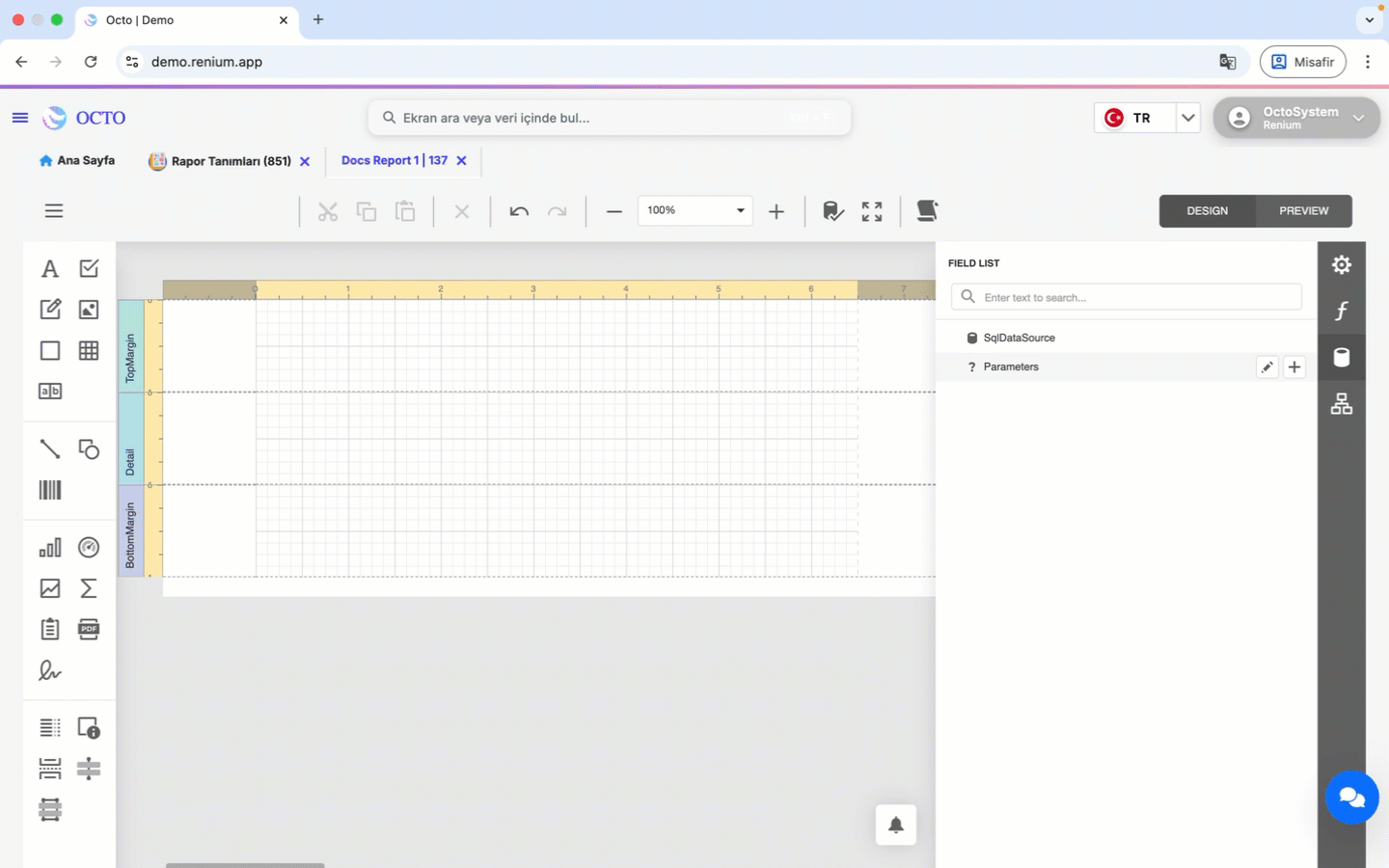This screenshot has width=1389, height=868.
Task: Click the search field in the Field List
Action: (1126, 297)
